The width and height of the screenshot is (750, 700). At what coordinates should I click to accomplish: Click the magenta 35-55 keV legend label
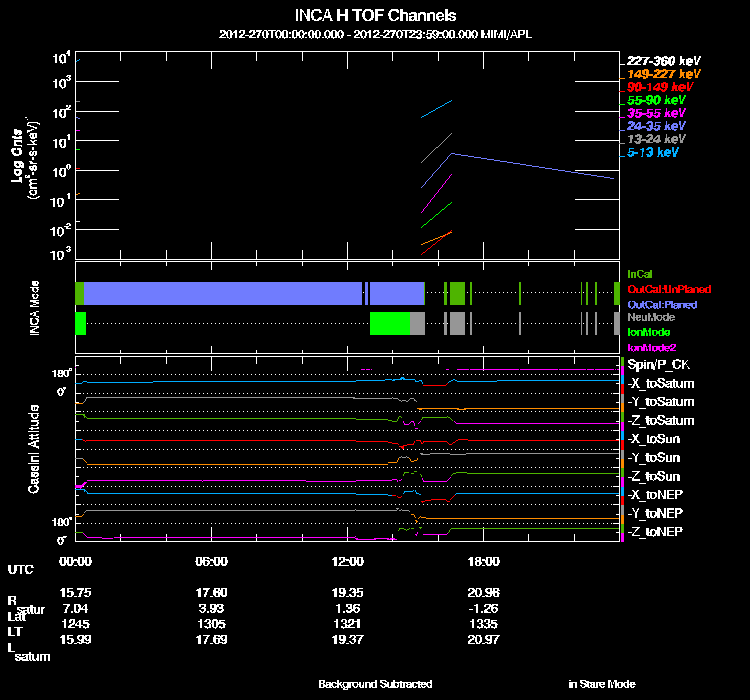[656, 113]
